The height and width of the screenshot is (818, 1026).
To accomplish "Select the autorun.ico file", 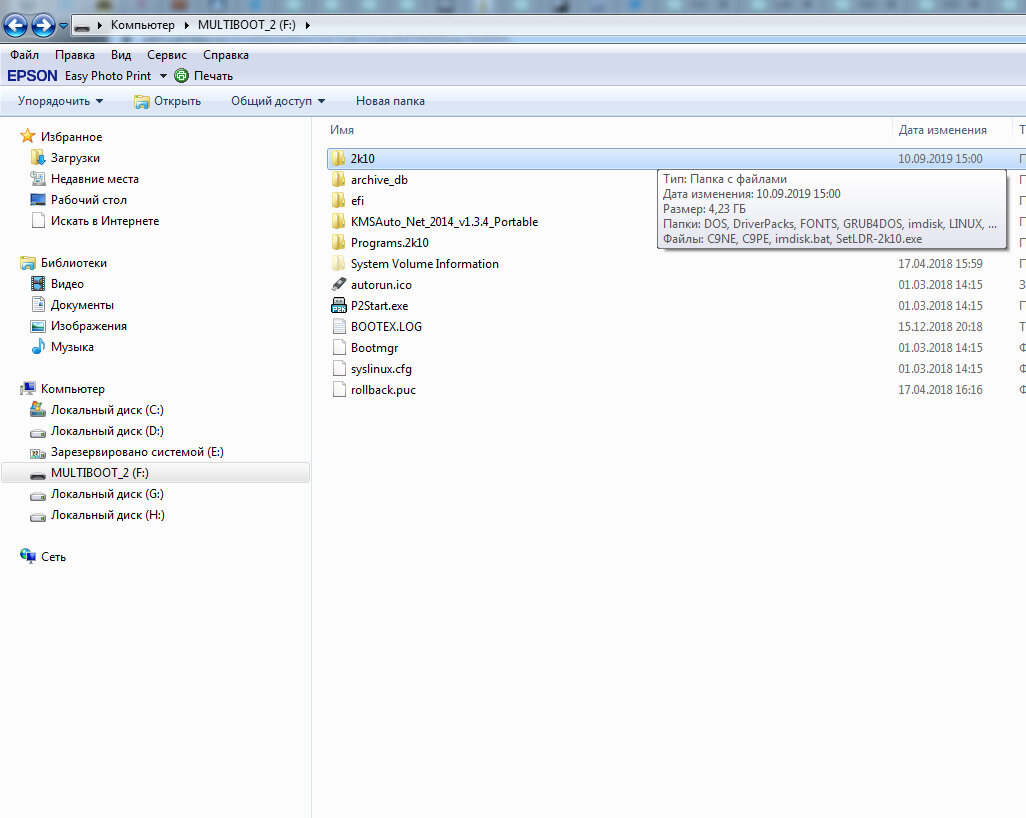I will pos(381,284).
